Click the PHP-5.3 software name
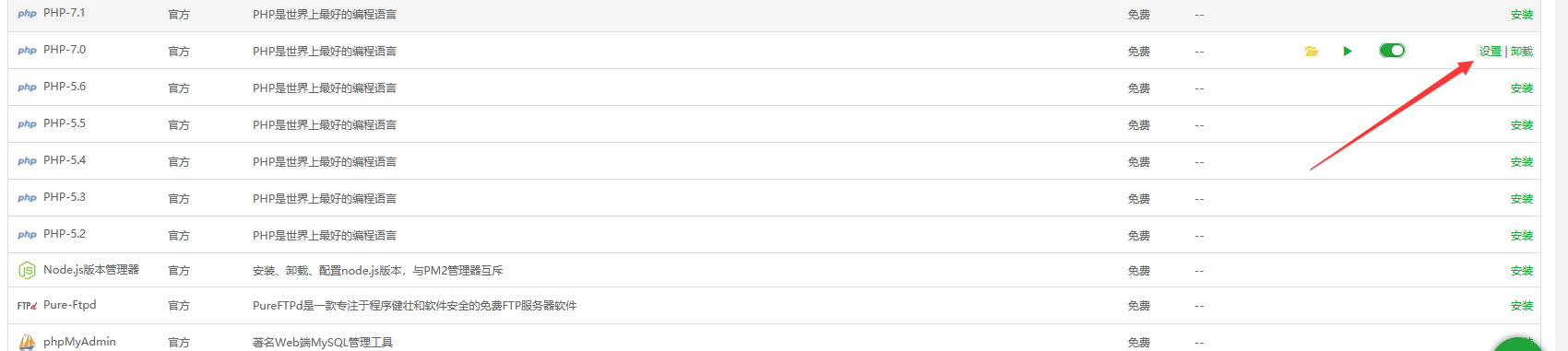The image size is (1568, 351). (65, 197)
